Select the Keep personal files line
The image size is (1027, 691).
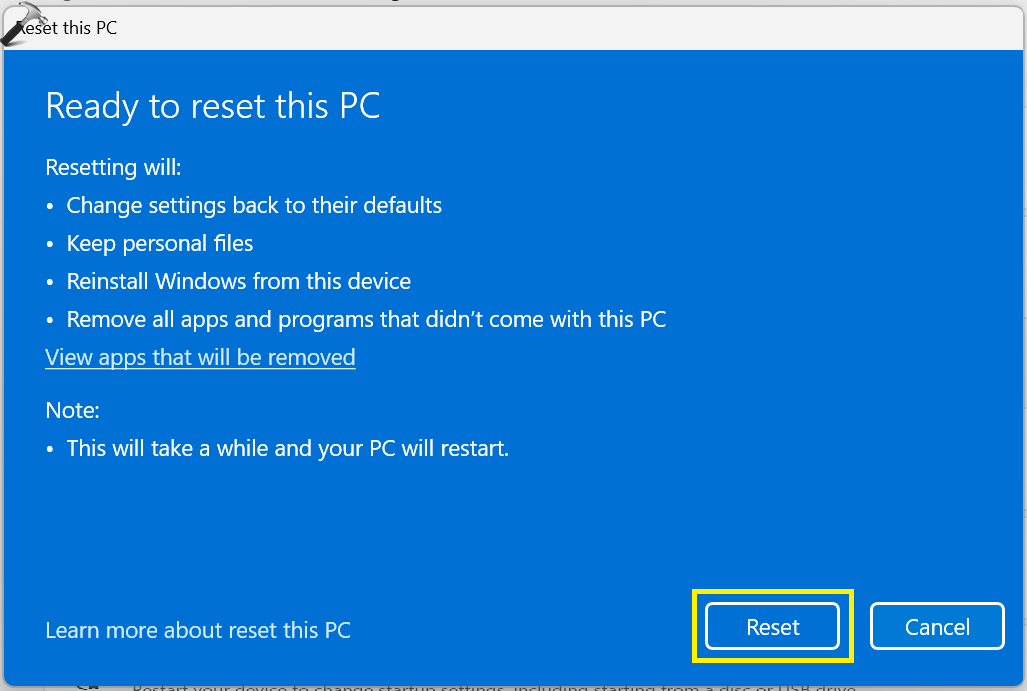(x=160, y=244)
